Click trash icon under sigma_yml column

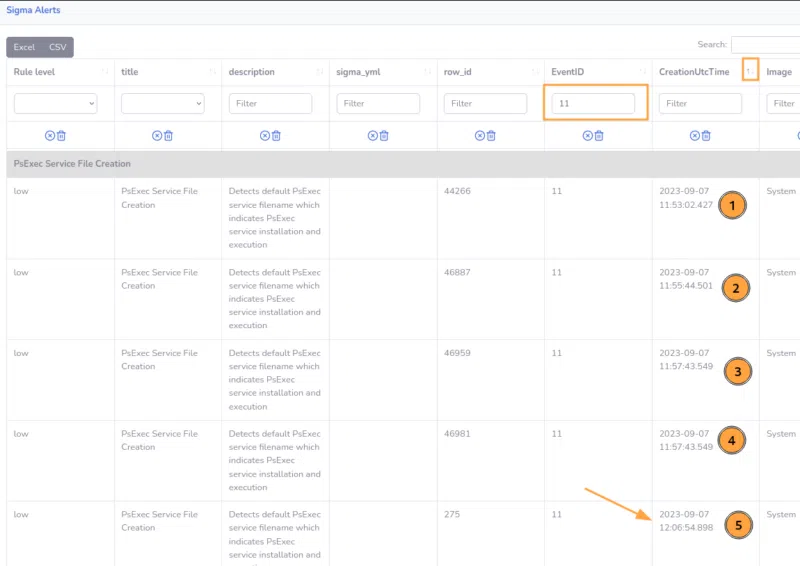tap(384, 136)
